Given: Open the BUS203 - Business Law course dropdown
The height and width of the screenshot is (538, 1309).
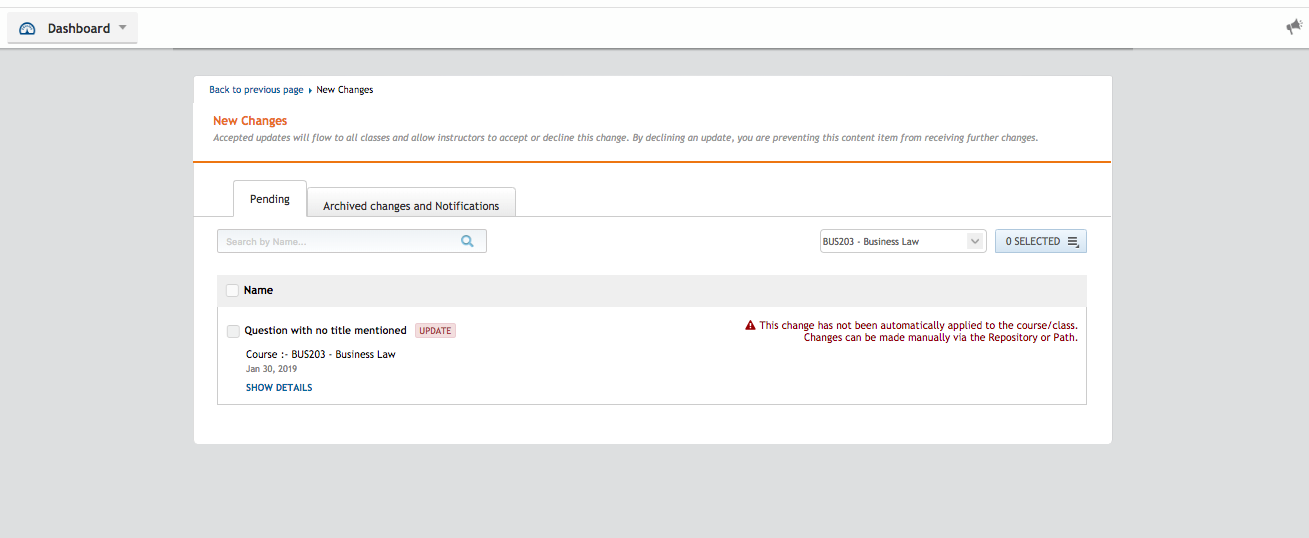Looking at the screenshot, I should [x=902, y=241].
